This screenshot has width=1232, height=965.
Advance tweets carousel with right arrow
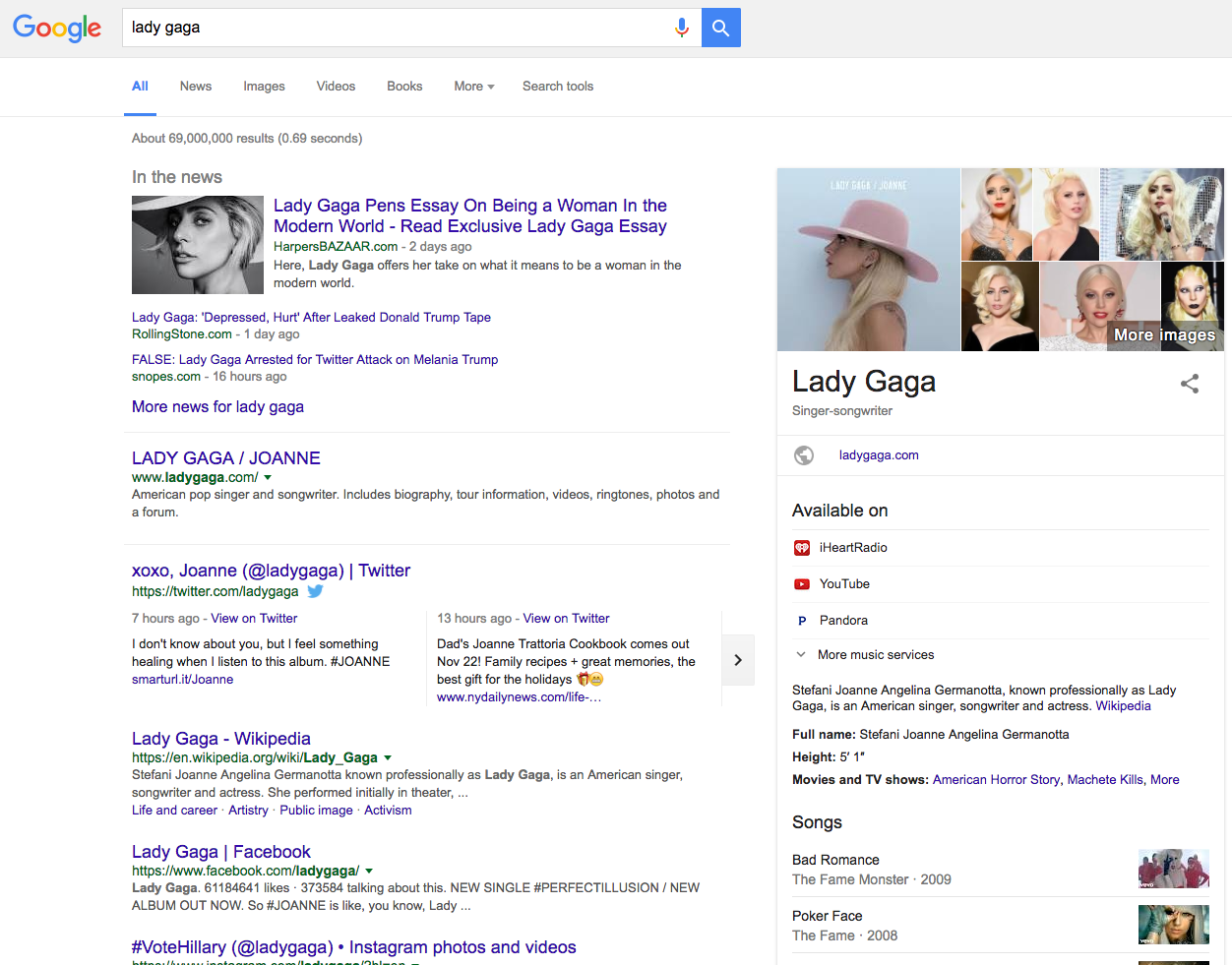click(x=738, y=660)
